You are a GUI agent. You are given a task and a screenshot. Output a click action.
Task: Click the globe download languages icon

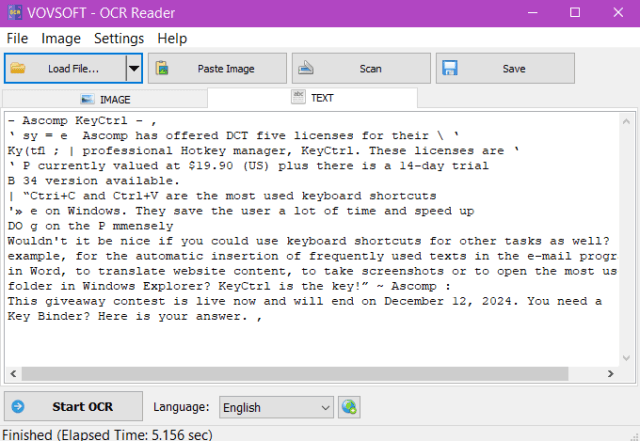349,407
